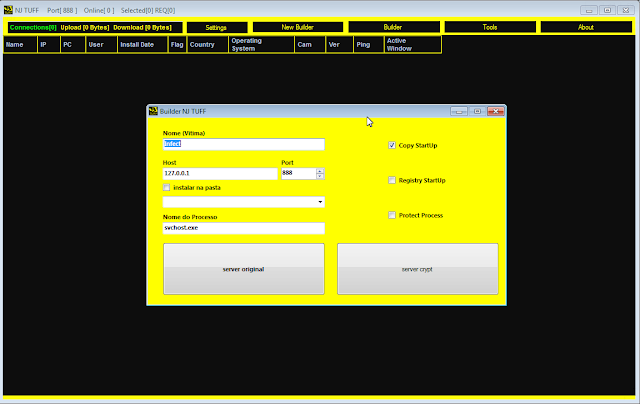640x404 pixels.
Task: Click the Port number field
Action: [299, 173]
